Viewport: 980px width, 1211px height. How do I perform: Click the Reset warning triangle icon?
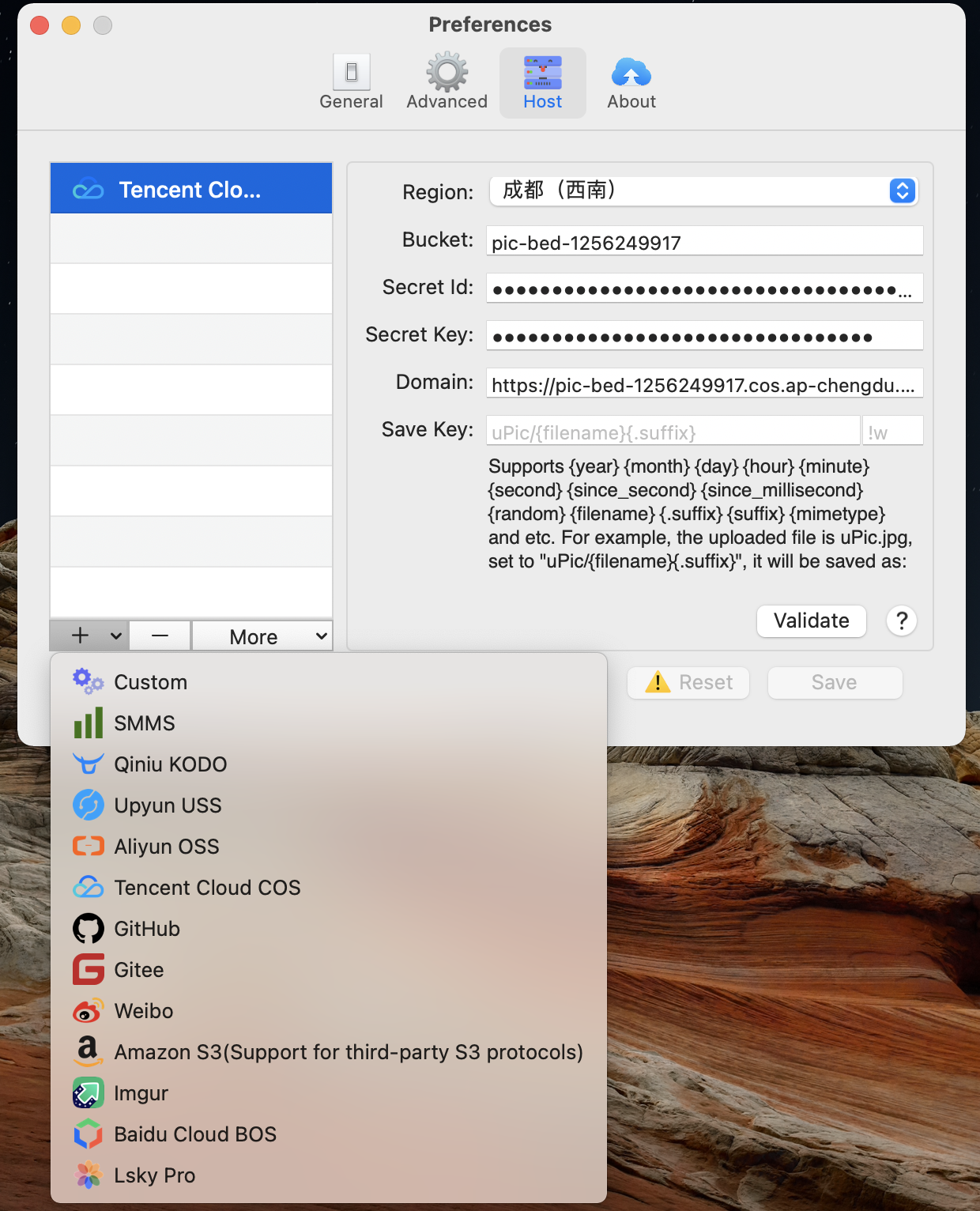(658, 682)
